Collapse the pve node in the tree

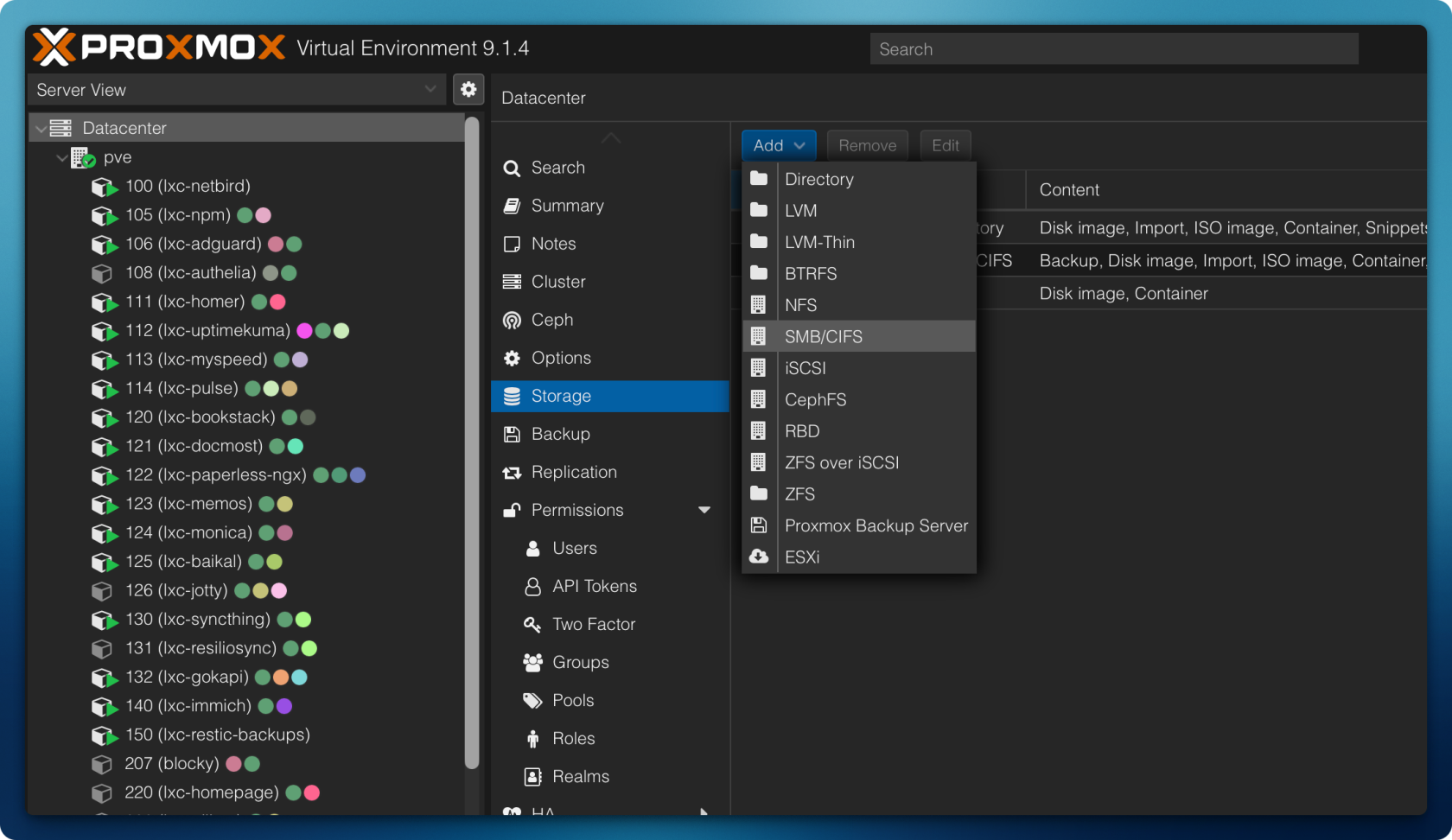[x=61, y=158]
